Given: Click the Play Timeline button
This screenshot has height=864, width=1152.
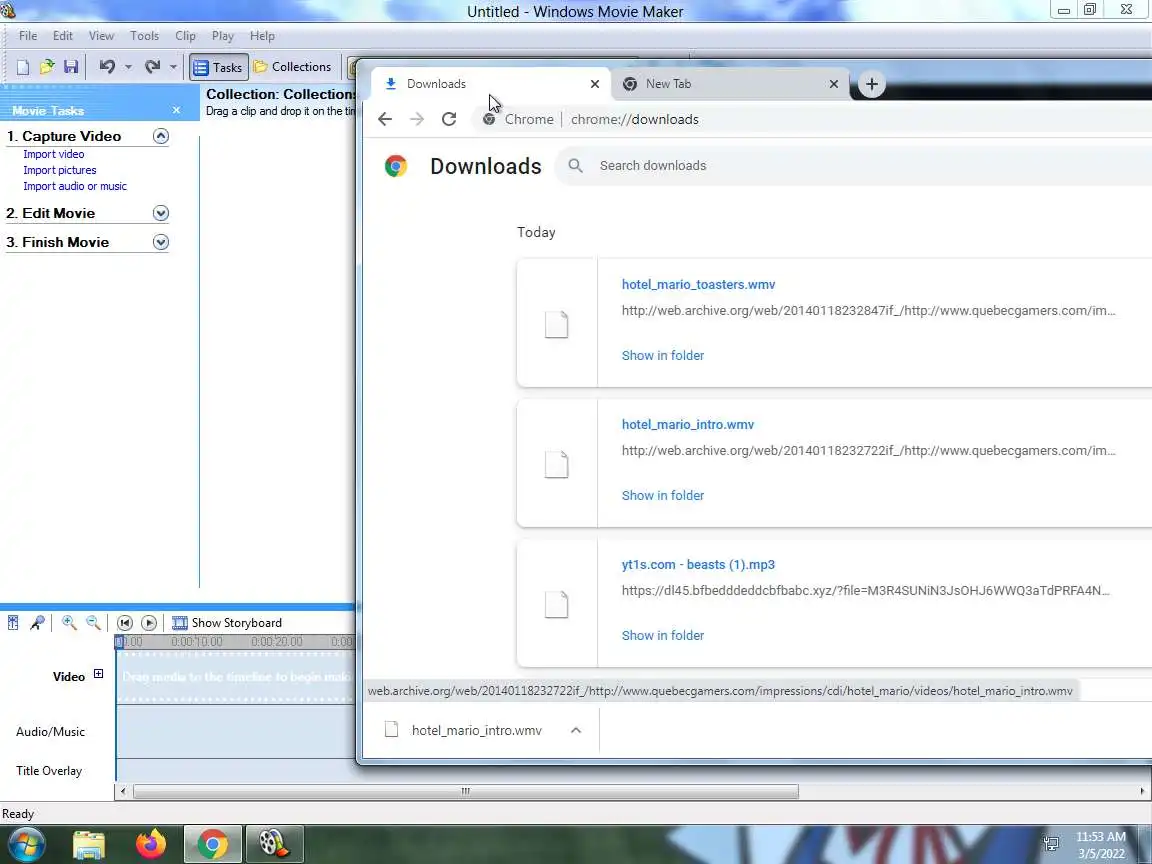Looking at the screenshot, I should pyautogui.click(x=149, y=623).
